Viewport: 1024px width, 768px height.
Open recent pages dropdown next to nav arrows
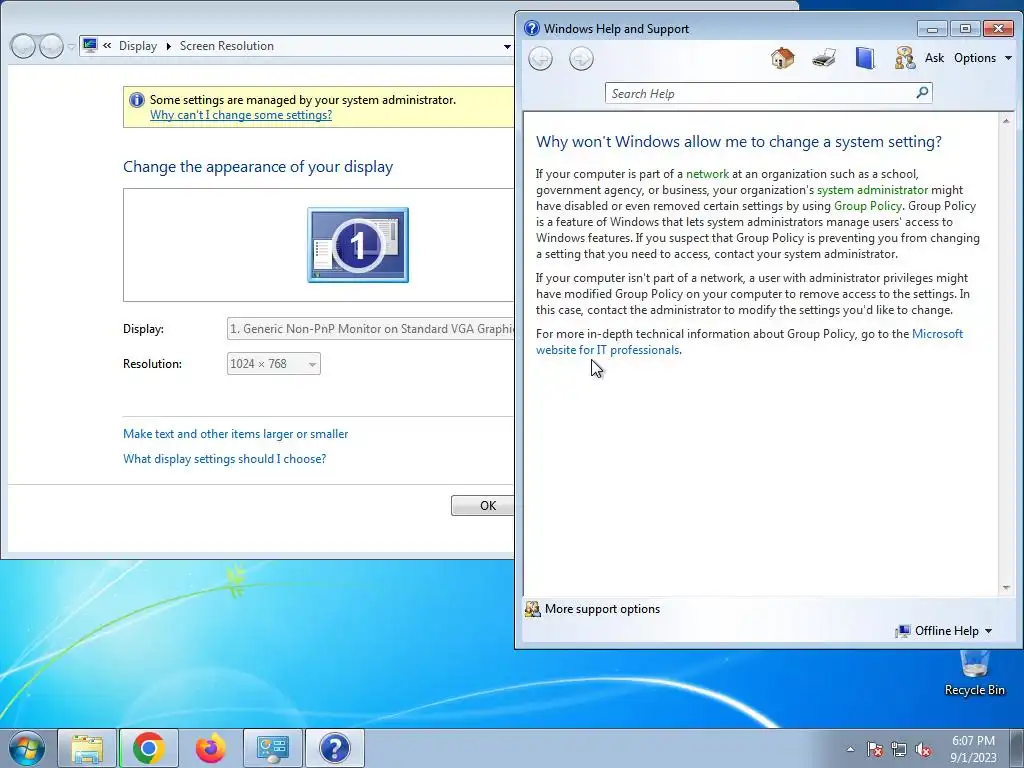point(71,47)
